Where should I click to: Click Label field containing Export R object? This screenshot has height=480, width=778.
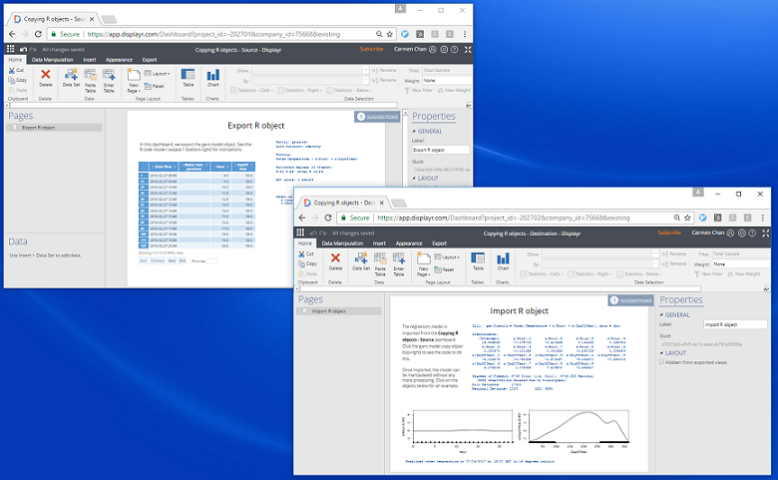(441, 150)
